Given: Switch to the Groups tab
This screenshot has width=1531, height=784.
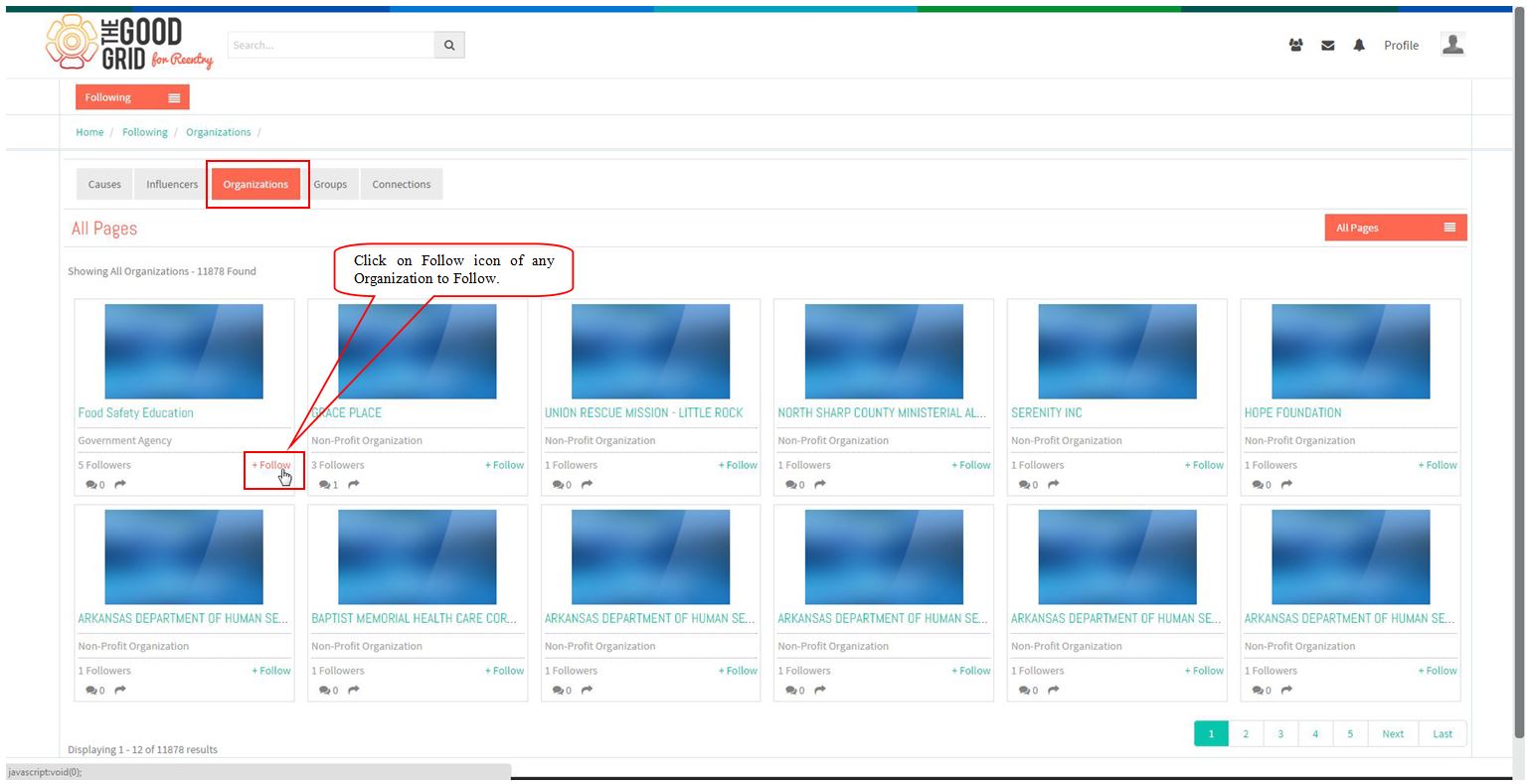Looking at the screenshot, I should (330, 184).
